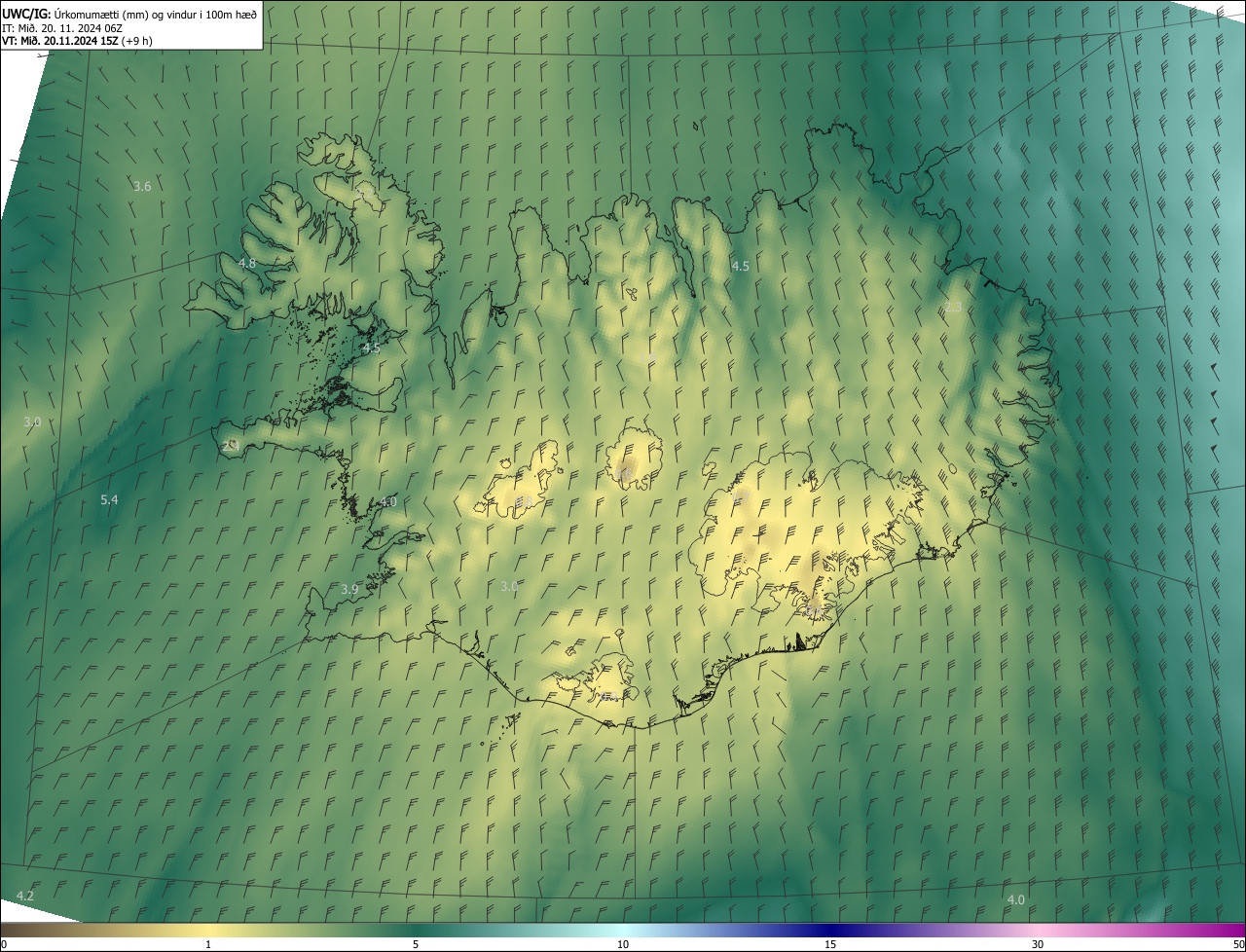Click the colour scale tick label "5"

(x=416, y=945)
